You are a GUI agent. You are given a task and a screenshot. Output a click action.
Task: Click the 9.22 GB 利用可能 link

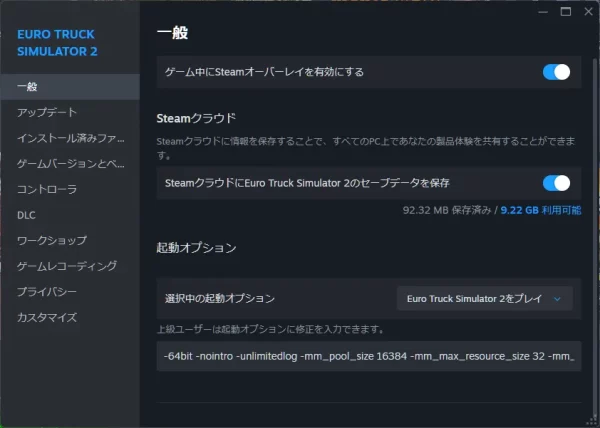(541, 210)
